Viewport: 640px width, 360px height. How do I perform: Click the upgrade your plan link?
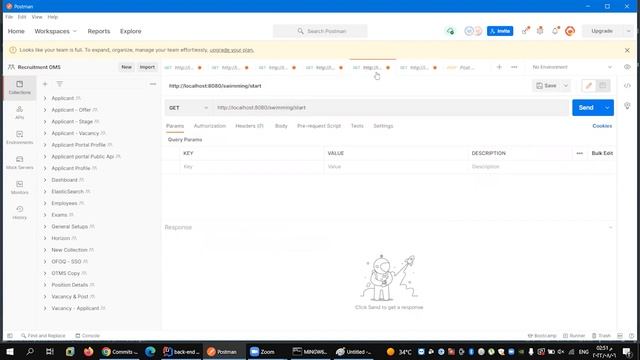[x=231, y=50]
